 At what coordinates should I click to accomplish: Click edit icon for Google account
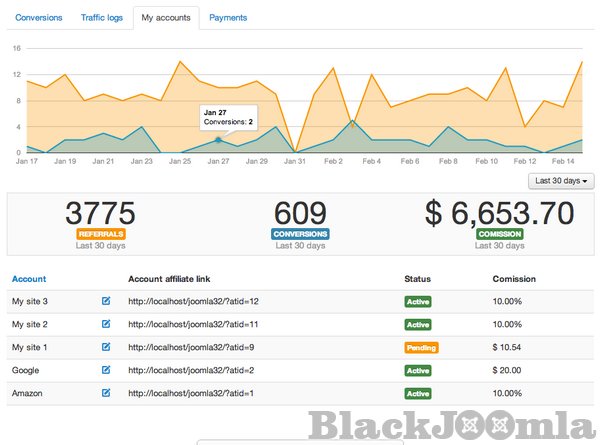[106, 370]
